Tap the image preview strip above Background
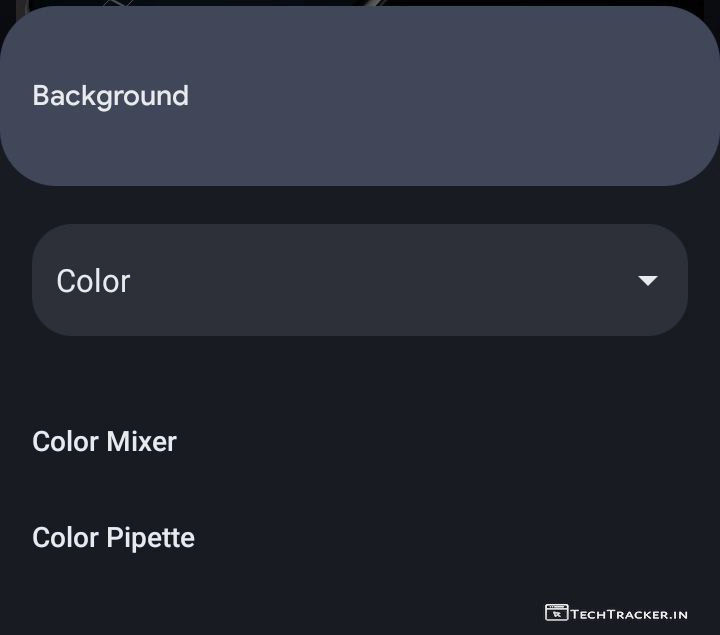Viewport: 720px width, 635px height. pos(360,4)
